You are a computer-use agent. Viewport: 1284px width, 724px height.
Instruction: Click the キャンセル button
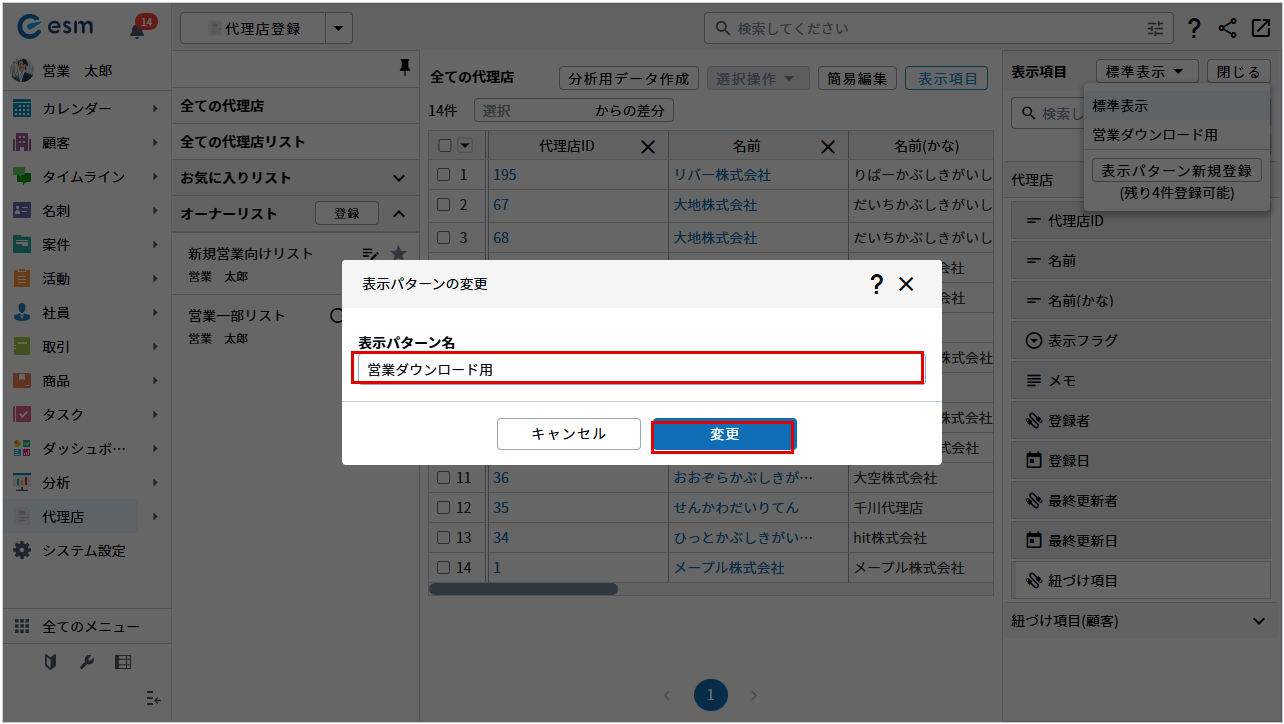point(569,434)
